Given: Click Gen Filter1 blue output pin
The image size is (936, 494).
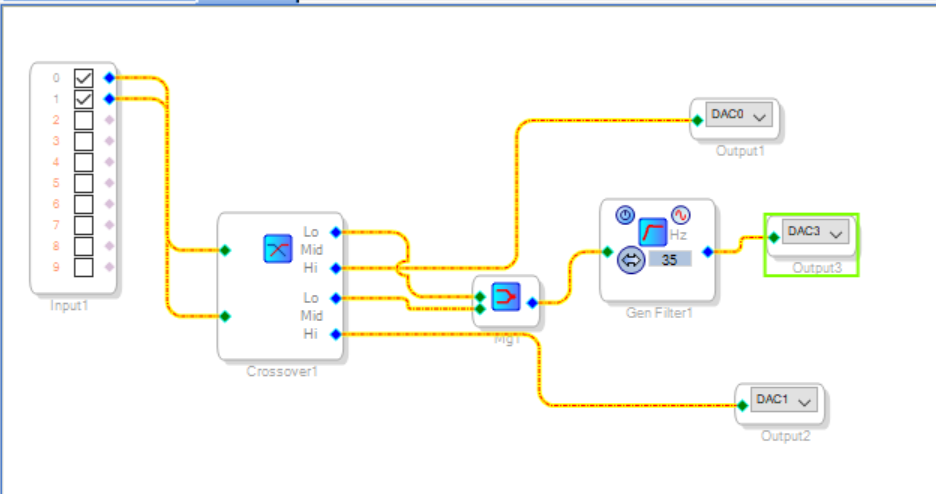Looking at the screenshot, I should (x=708, y=252).
